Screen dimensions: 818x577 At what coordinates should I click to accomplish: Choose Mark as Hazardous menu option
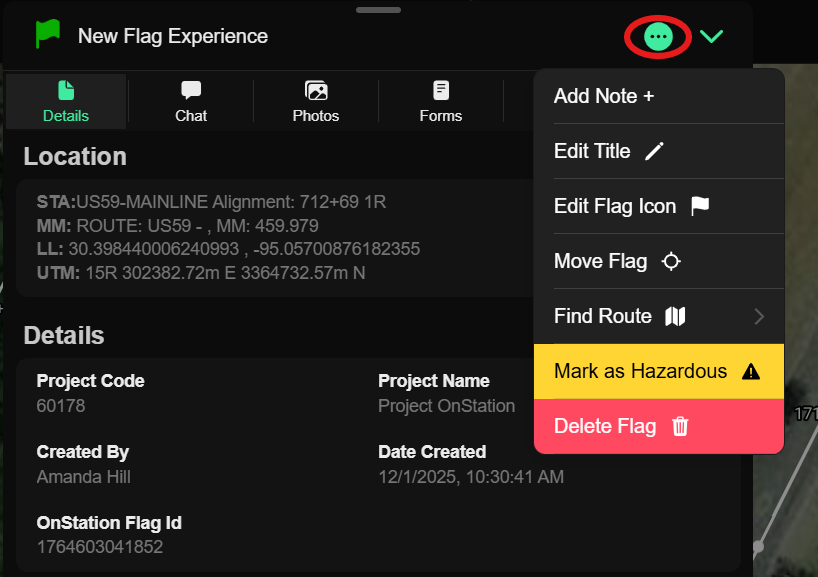pos(640,371)
